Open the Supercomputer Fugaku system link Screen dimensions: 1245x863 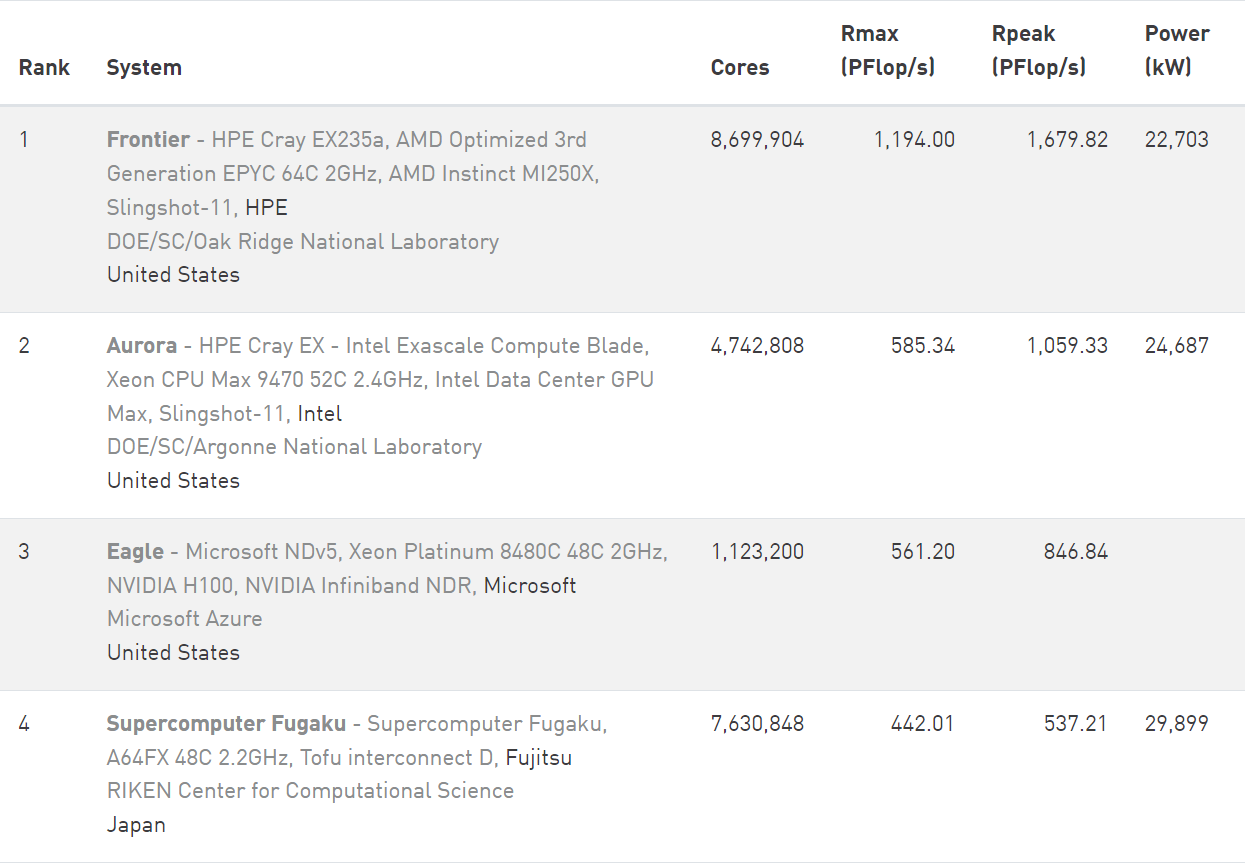[x=226, y=723]
